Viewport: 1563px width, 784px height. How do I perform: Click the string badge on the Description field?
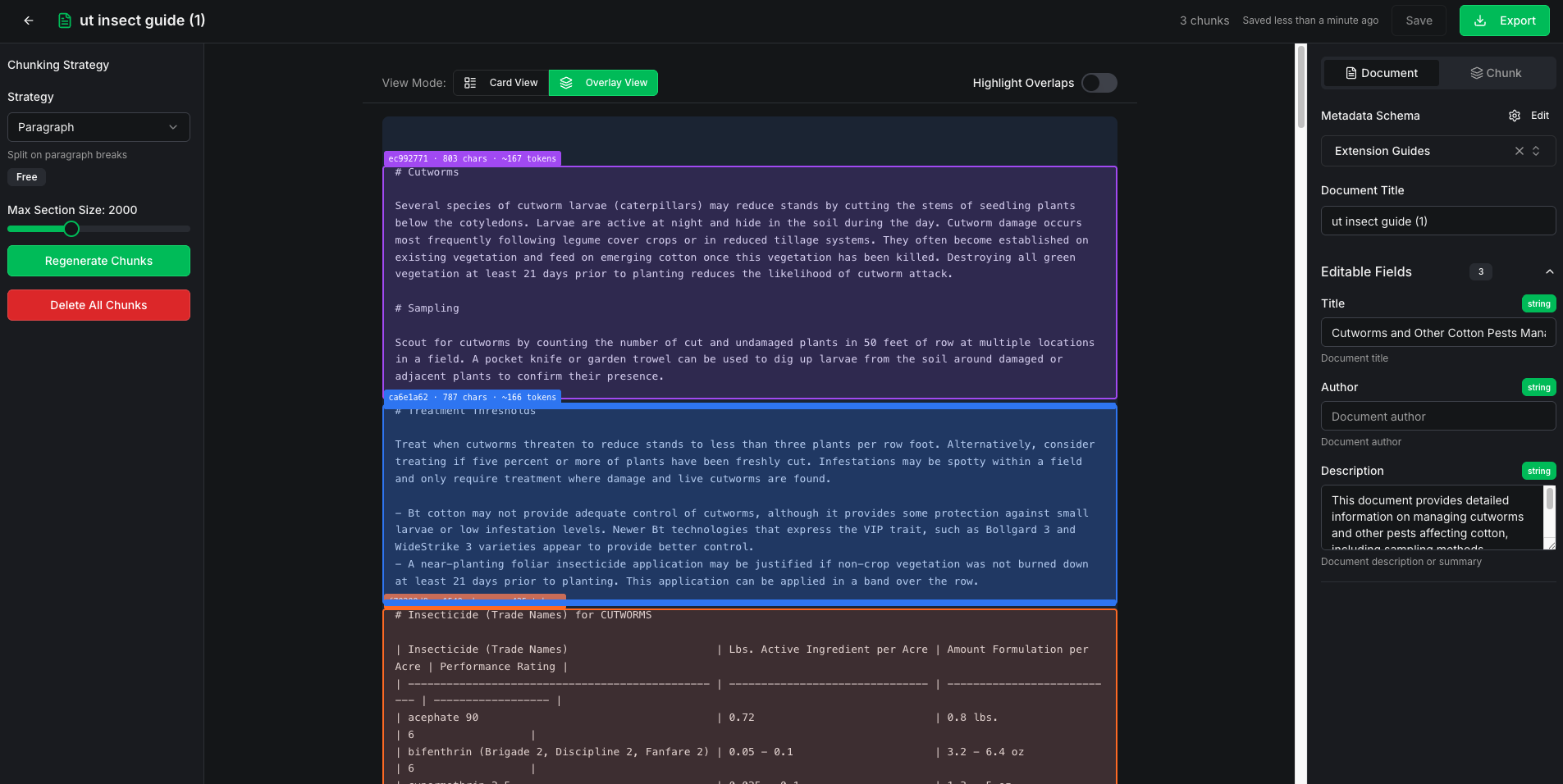click(x=1539, y=471)
